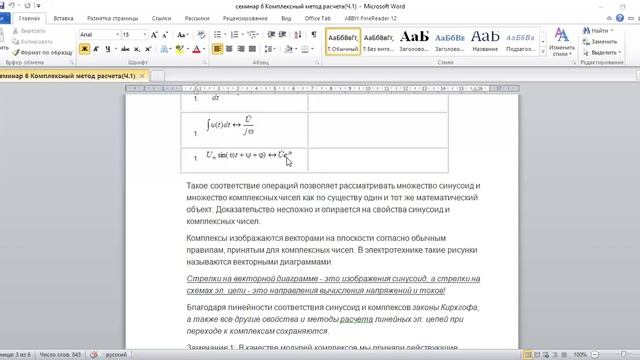
Task: Expand the styles gallery
Action: coord(543,52)
